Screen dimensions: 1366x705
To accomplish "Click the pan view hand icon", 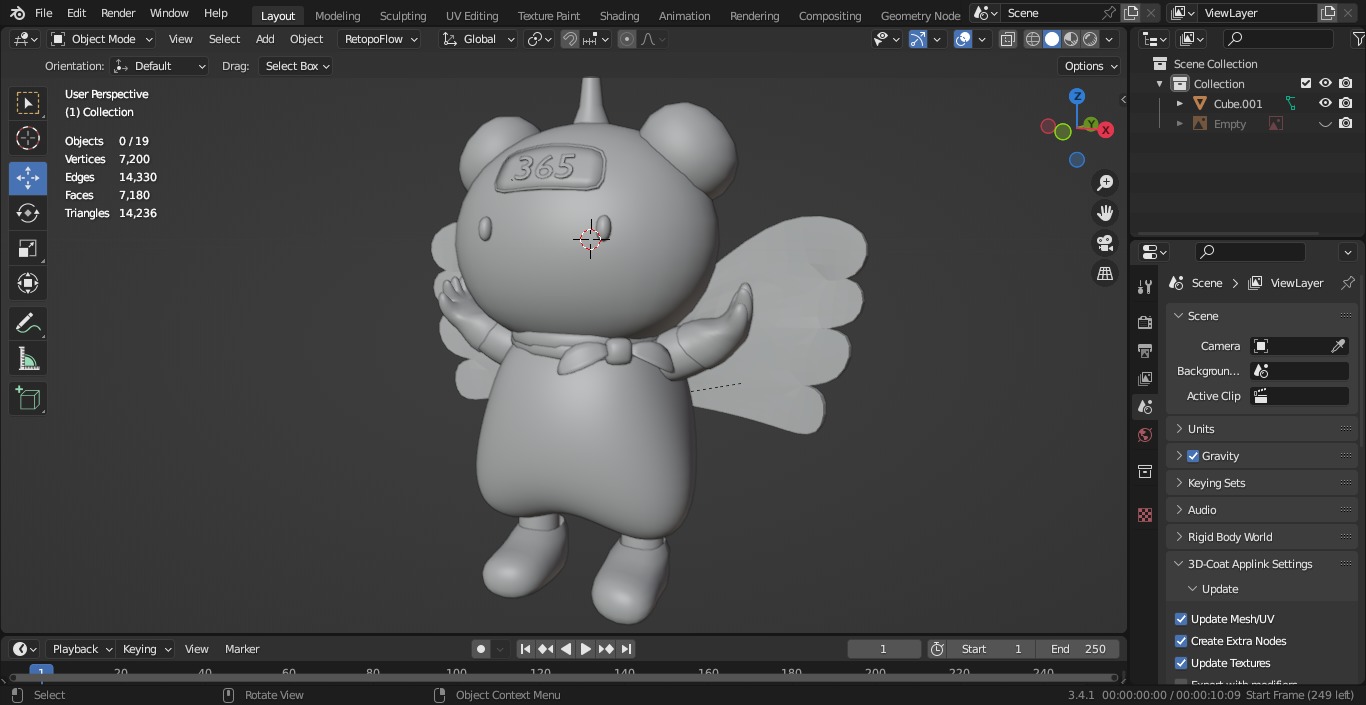I will click(x=1105, y=213).
